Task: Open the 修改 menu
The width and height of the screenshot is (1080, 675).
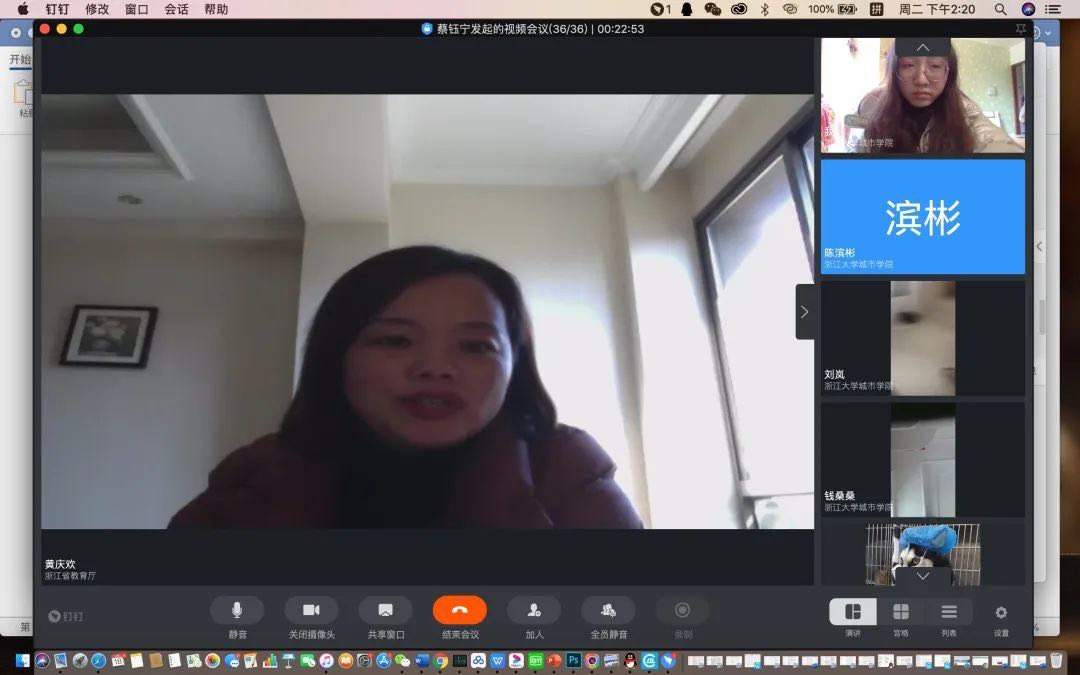Action: point(97,9)
